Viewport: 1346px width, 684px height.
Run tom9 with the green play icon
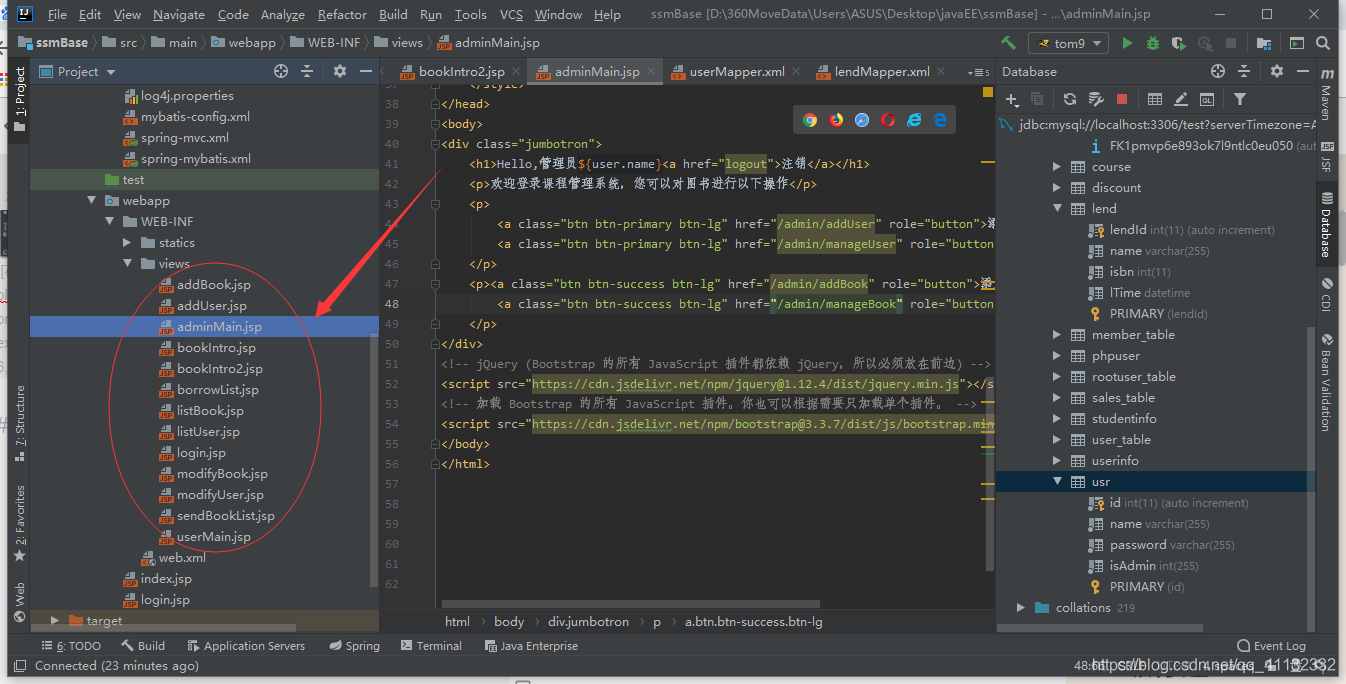tap(1128, 43)
